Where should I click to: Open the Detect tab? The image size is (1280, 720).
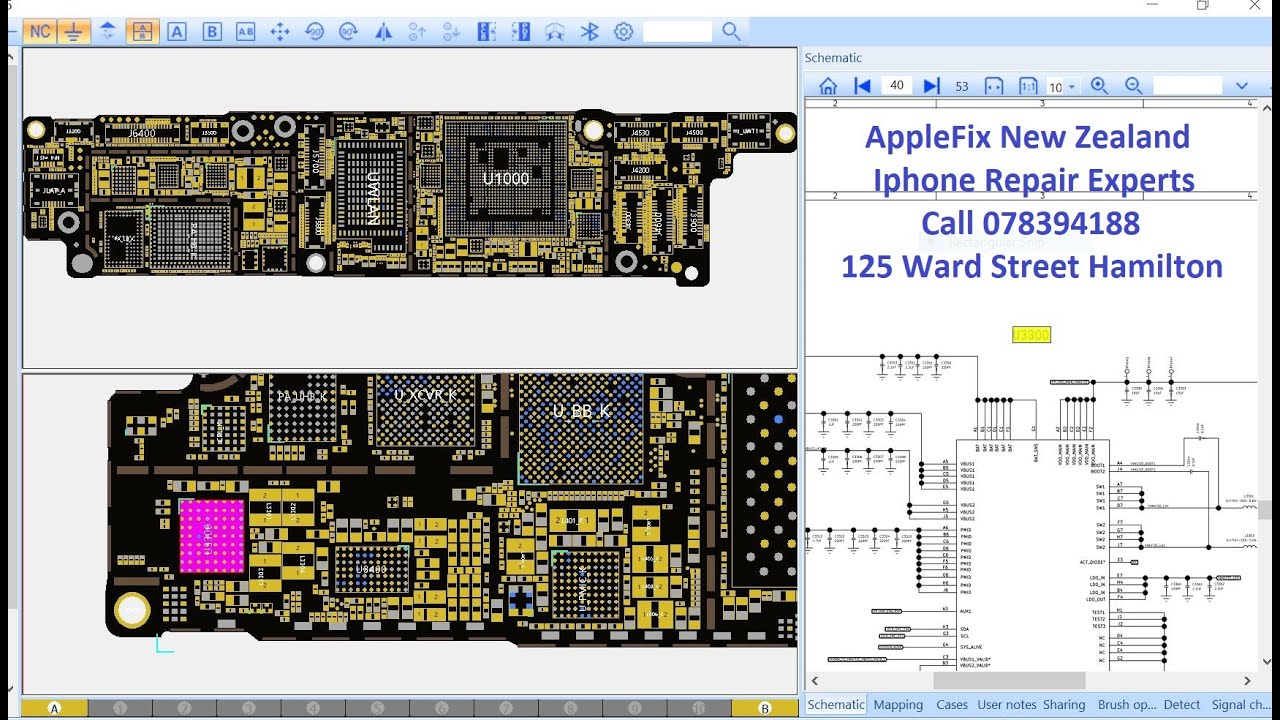[x=1182, y=704]
